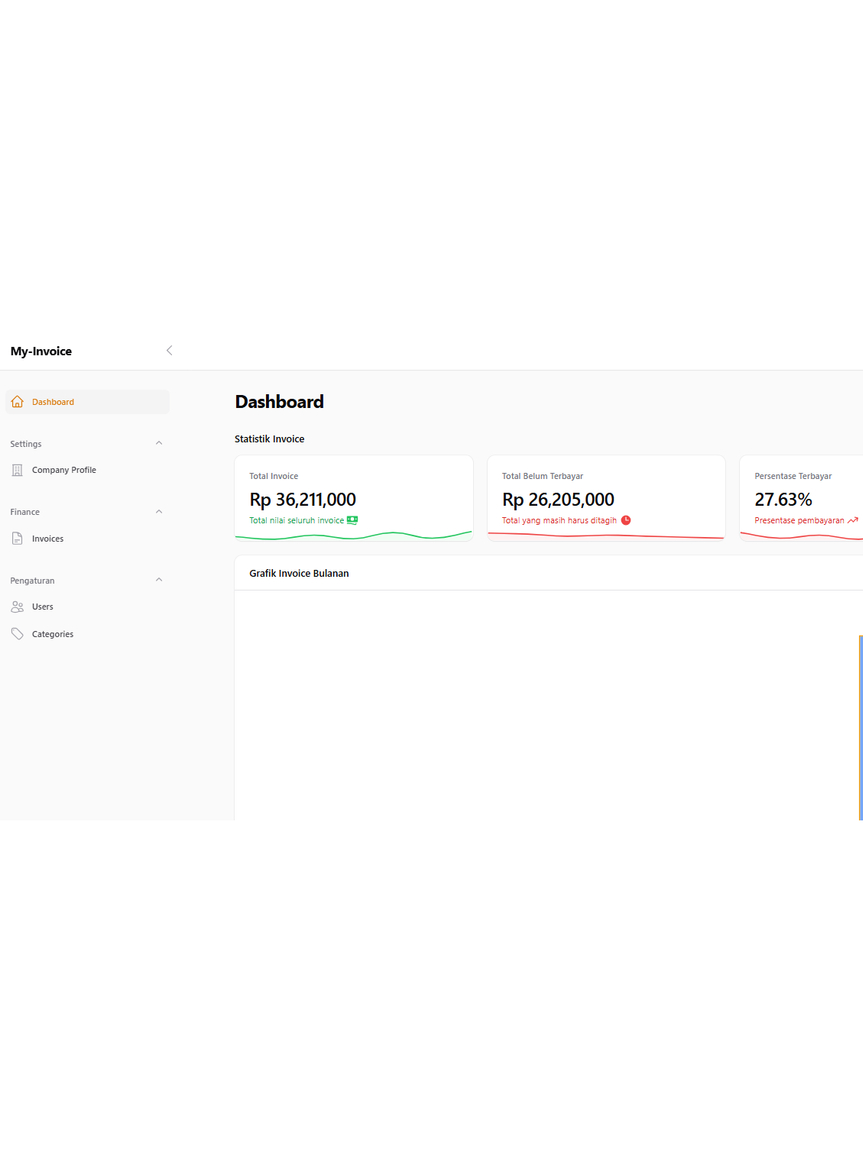
Task: Click the Company Profile building icon
Action: click(x=17, y=470)
